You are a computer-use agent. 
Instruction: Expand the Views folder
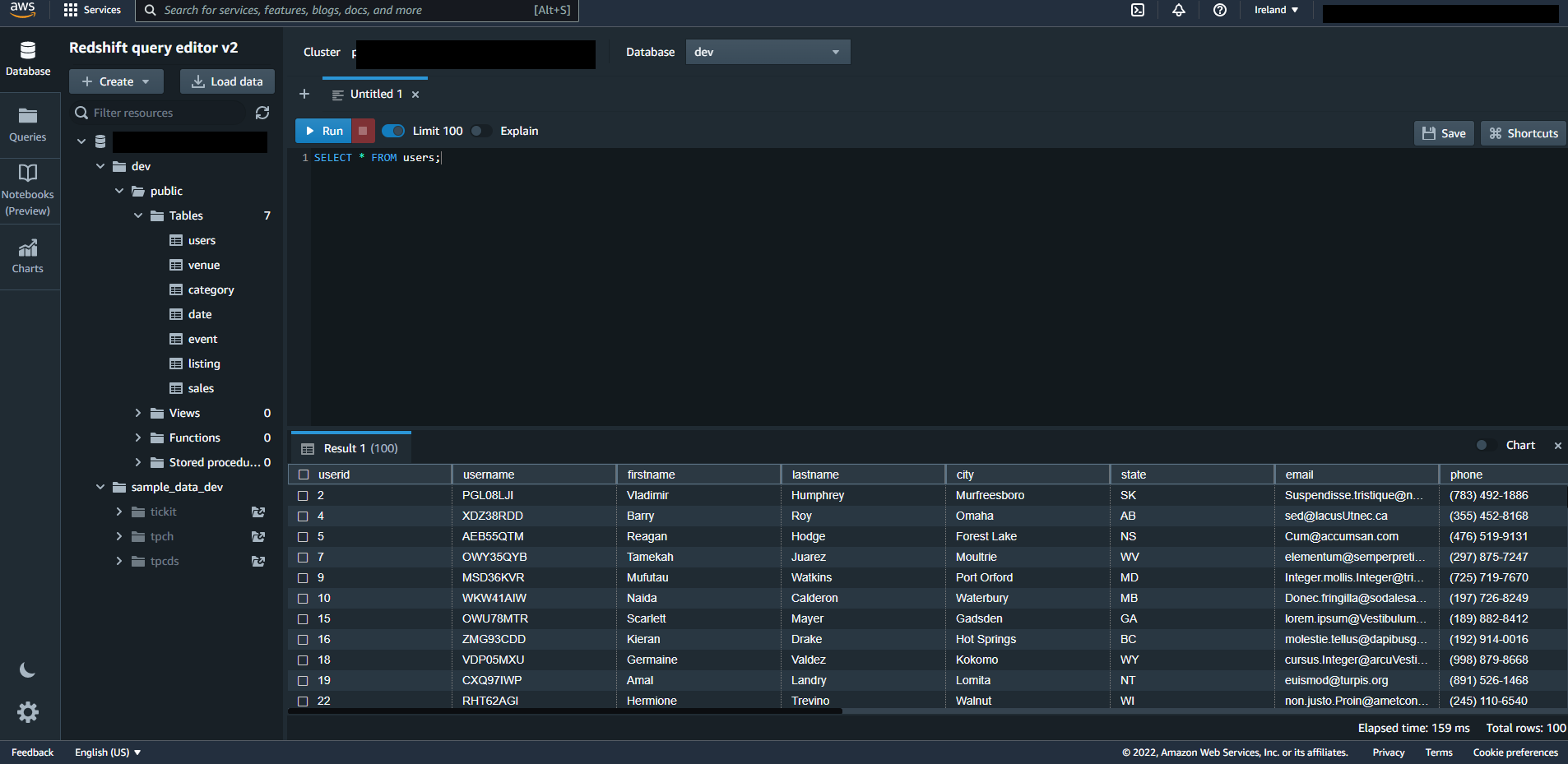(138, 413)
